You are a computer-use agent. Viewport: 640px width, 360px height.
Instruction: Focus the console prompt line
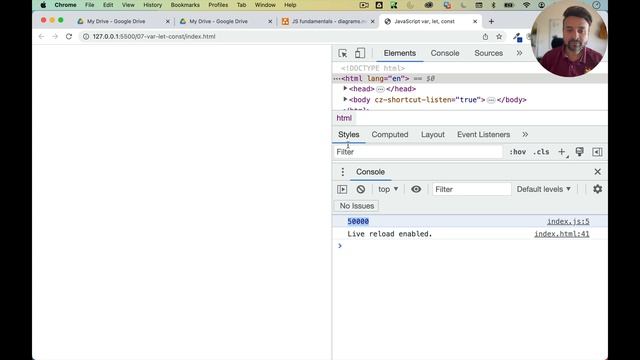pos(469,246)
